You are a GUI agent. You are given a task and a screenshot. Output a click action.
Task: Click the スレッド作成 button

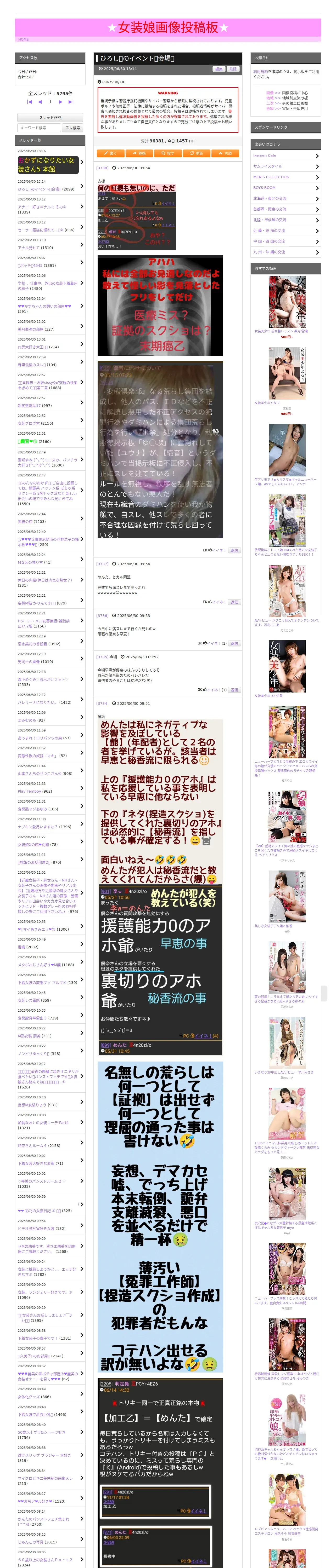click(50, 118)
